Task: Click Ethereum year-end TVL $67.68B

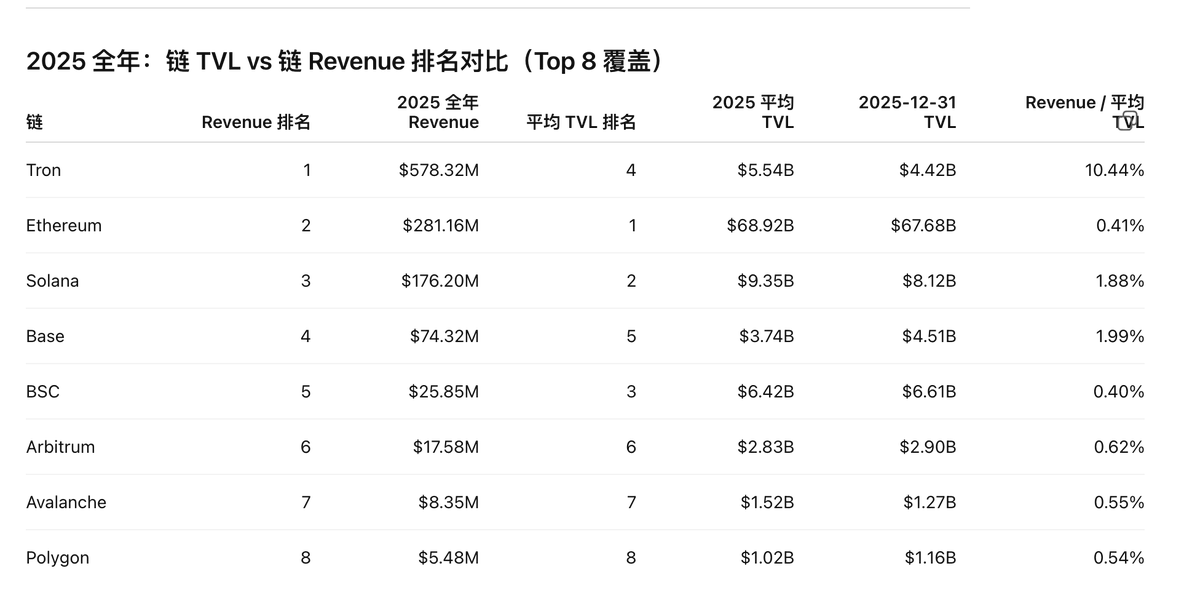Action: (x=924, y=225)
